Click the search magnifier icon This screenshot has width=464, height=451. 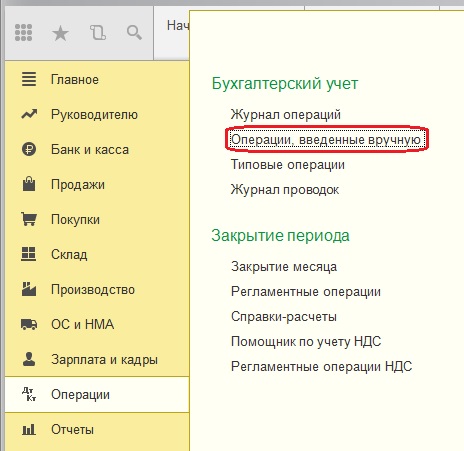(x=134, y=33)
